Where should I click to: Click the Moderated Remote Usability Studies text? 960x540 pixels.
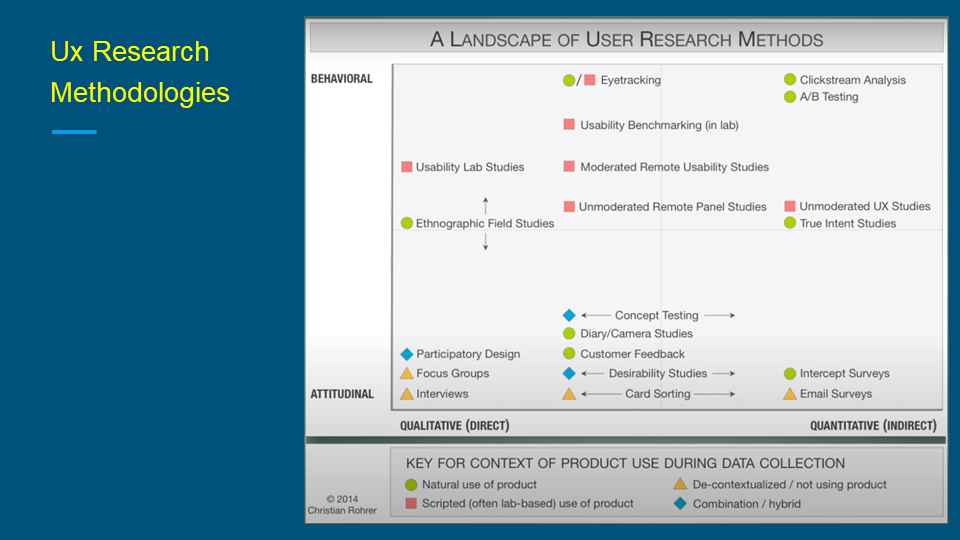[675, 167]
